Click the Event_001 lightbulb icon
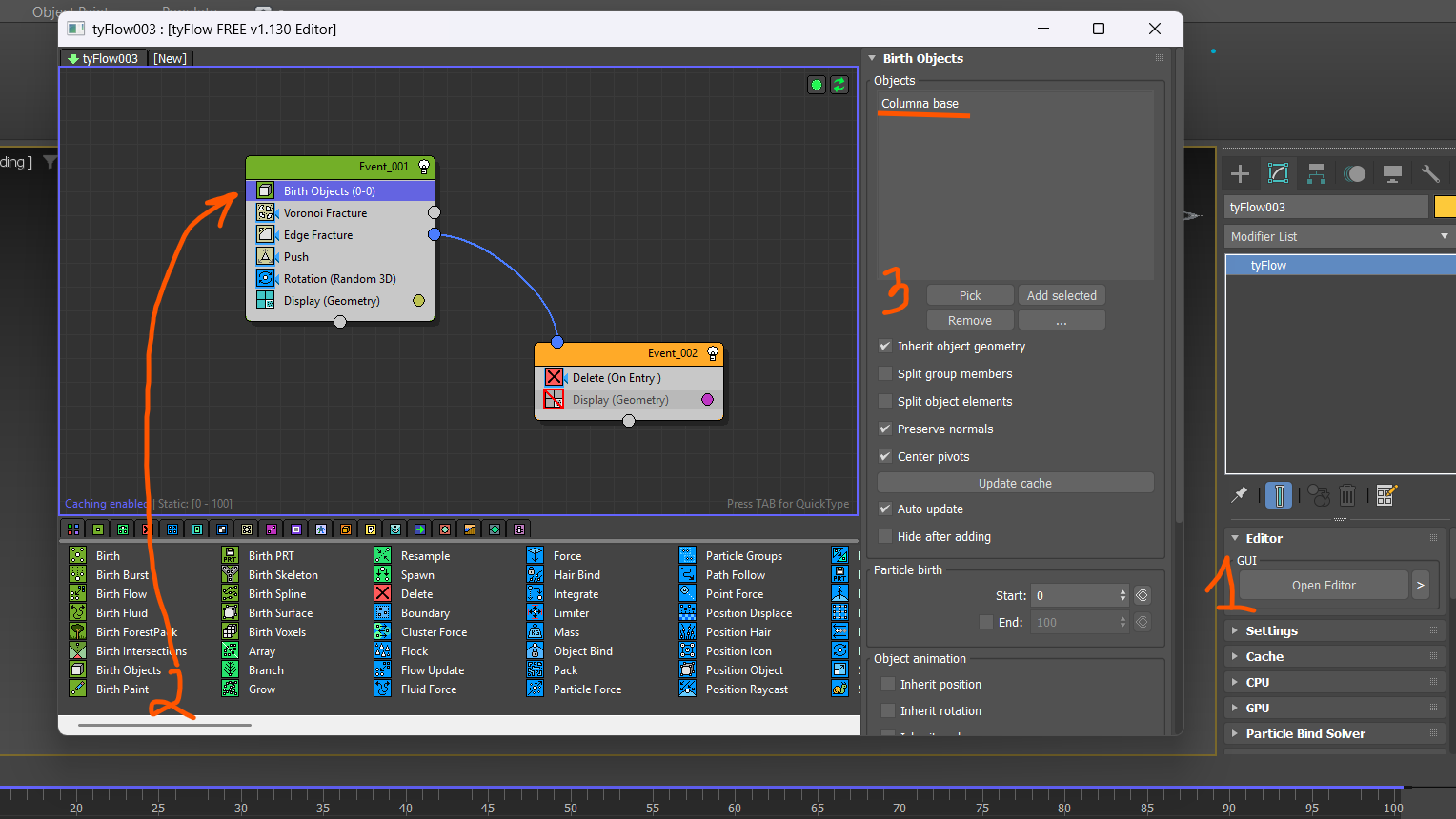 (424, 167)
